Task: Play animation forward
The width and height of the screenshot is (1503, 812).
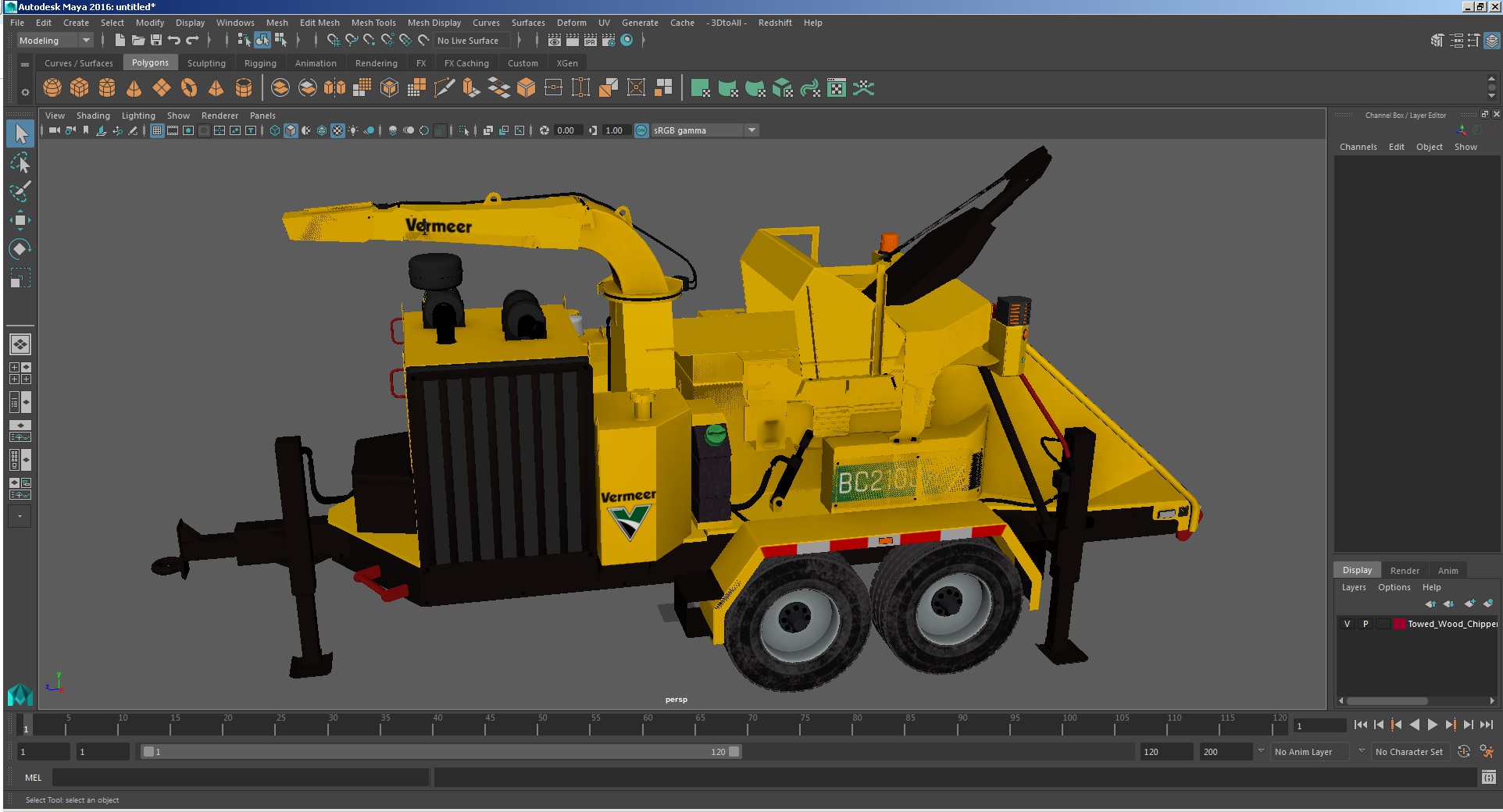Action: click(x=1432, y=725)
